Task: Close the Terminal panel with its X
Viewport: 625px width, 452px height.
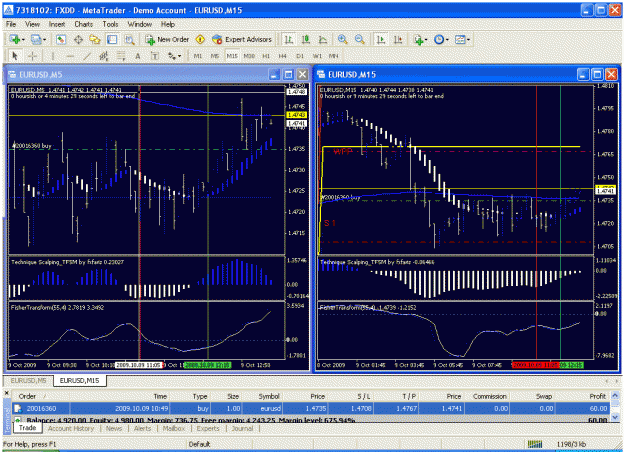Action: pyautogui.click(x=6, y=393)
